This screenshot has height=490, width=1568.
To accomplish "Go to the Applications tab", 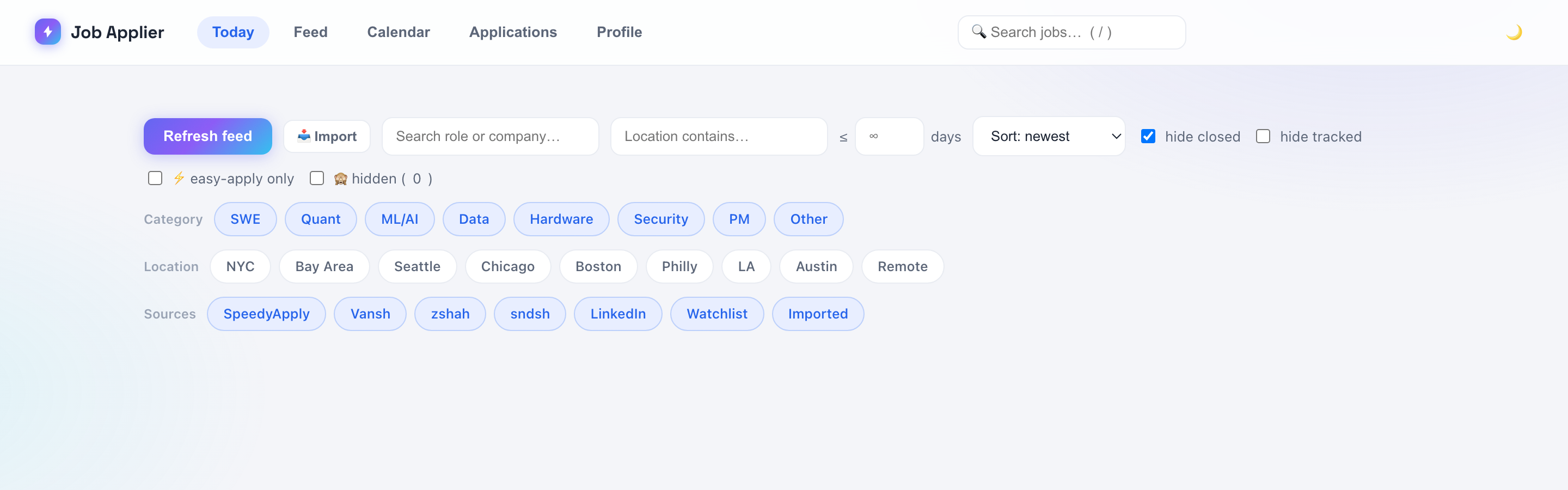I will 512,32.
